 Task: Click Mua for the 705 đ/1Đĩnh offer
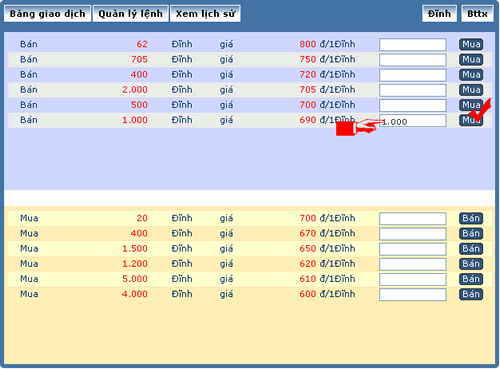pos(471,90)
